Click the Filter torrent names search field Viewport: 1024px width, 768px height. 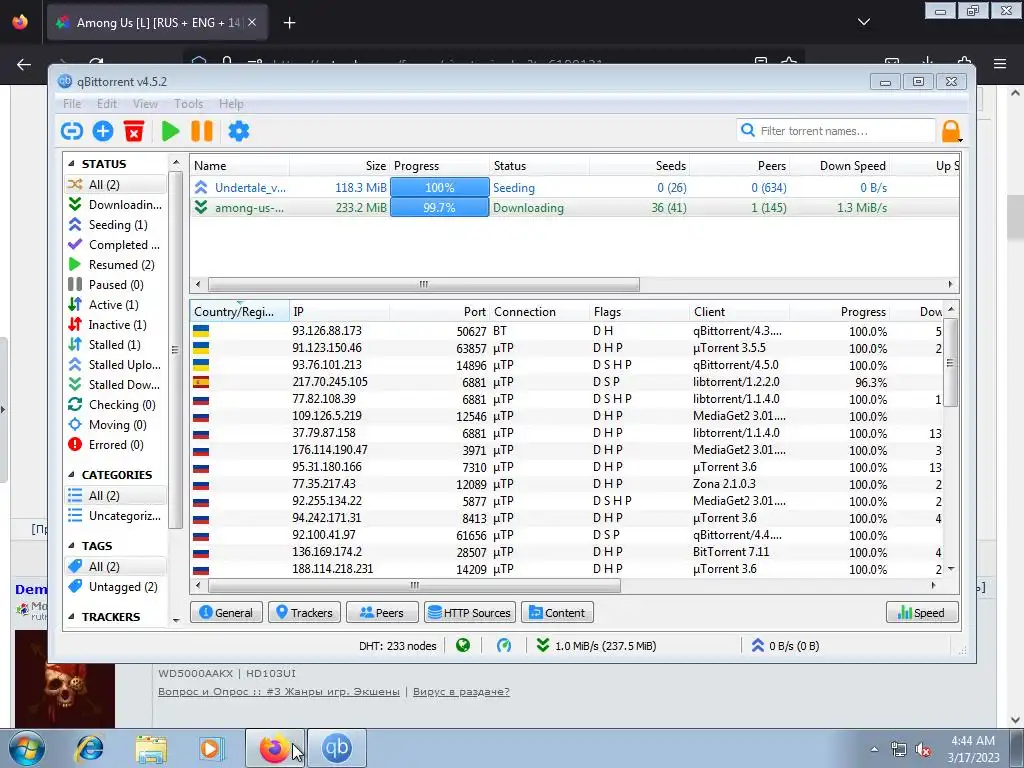836,131
